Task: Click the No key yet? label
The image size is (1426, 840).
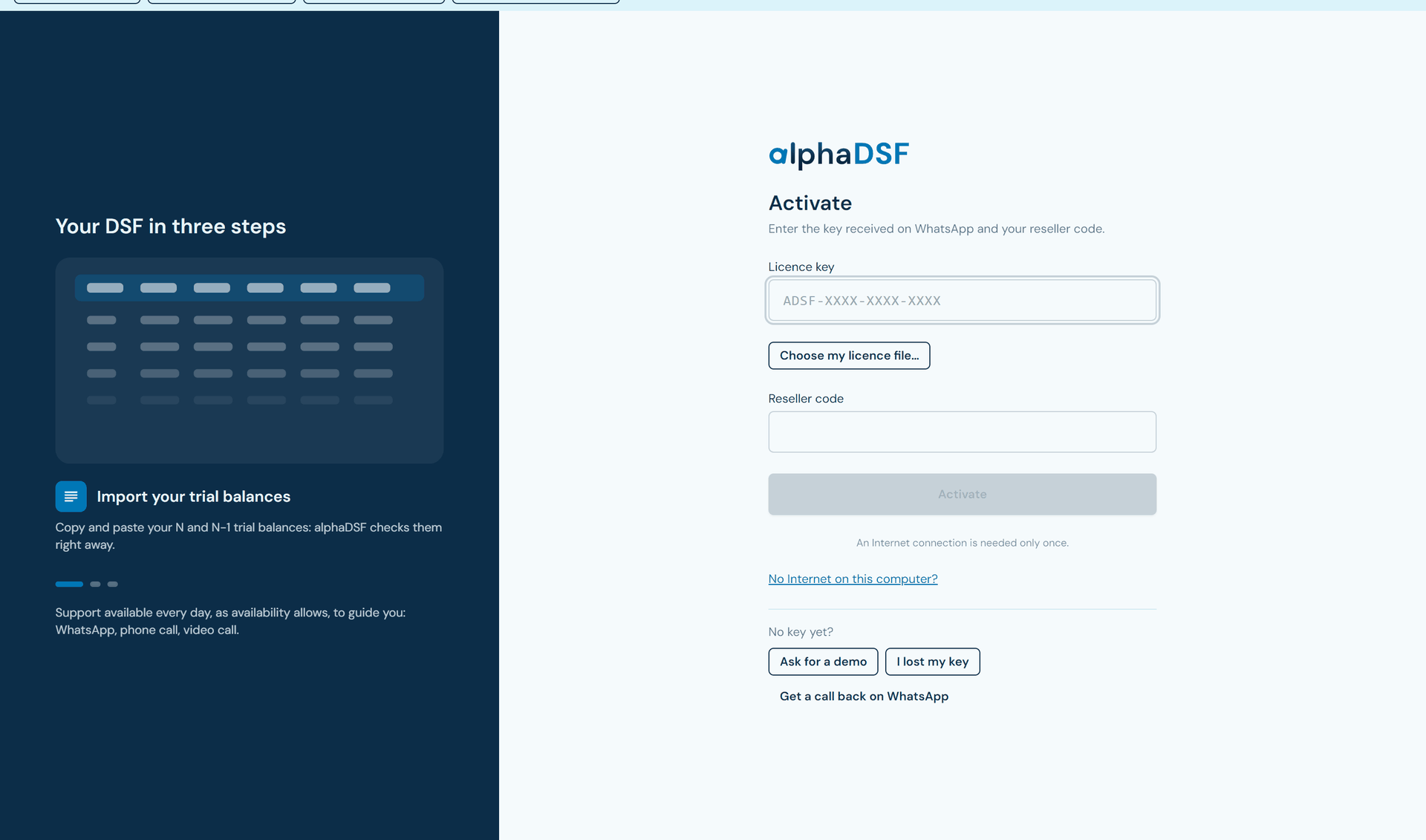Action: pyautogui.click(x=801, y=632)
